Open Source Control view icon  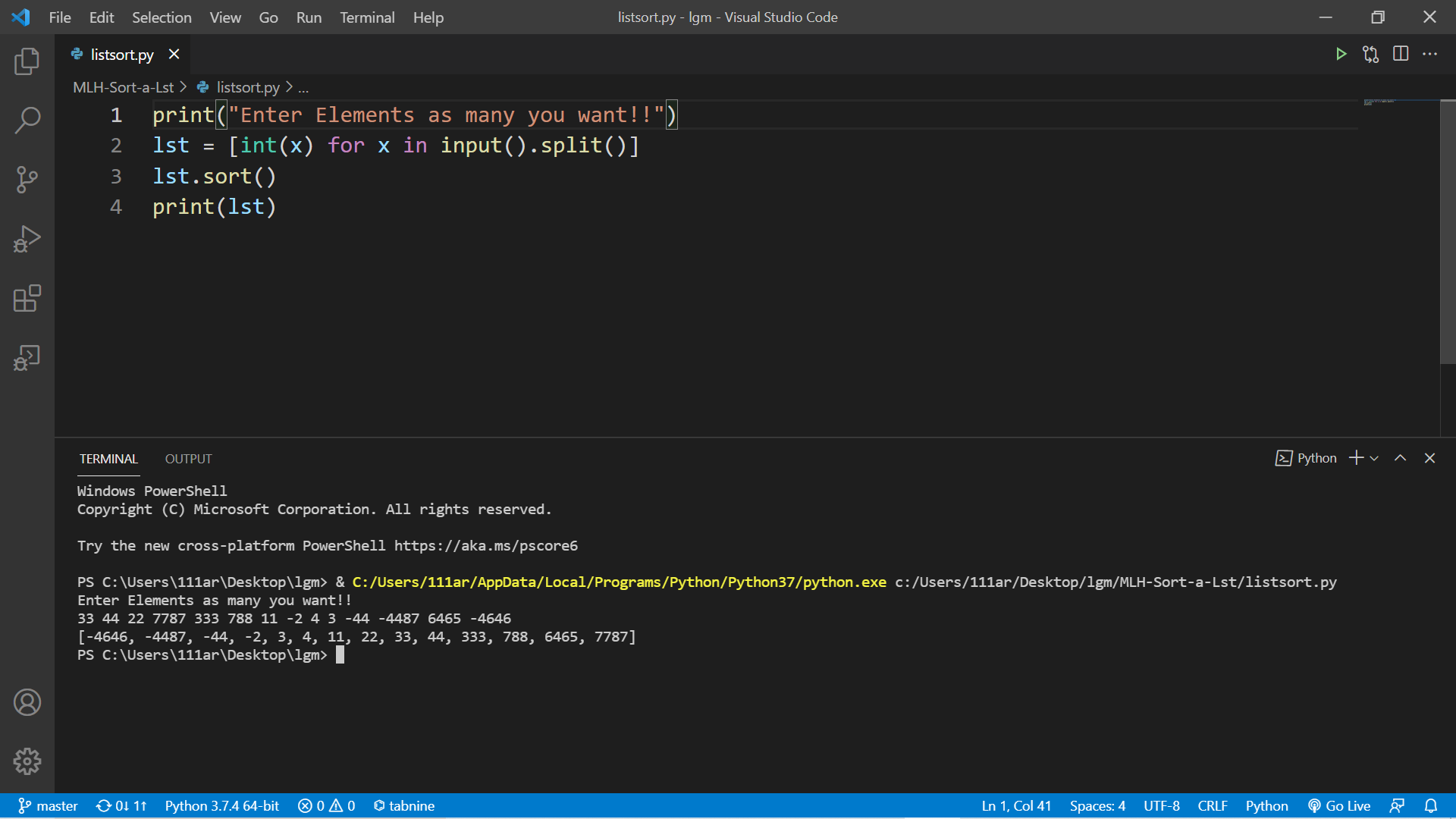tap(27, 180)
